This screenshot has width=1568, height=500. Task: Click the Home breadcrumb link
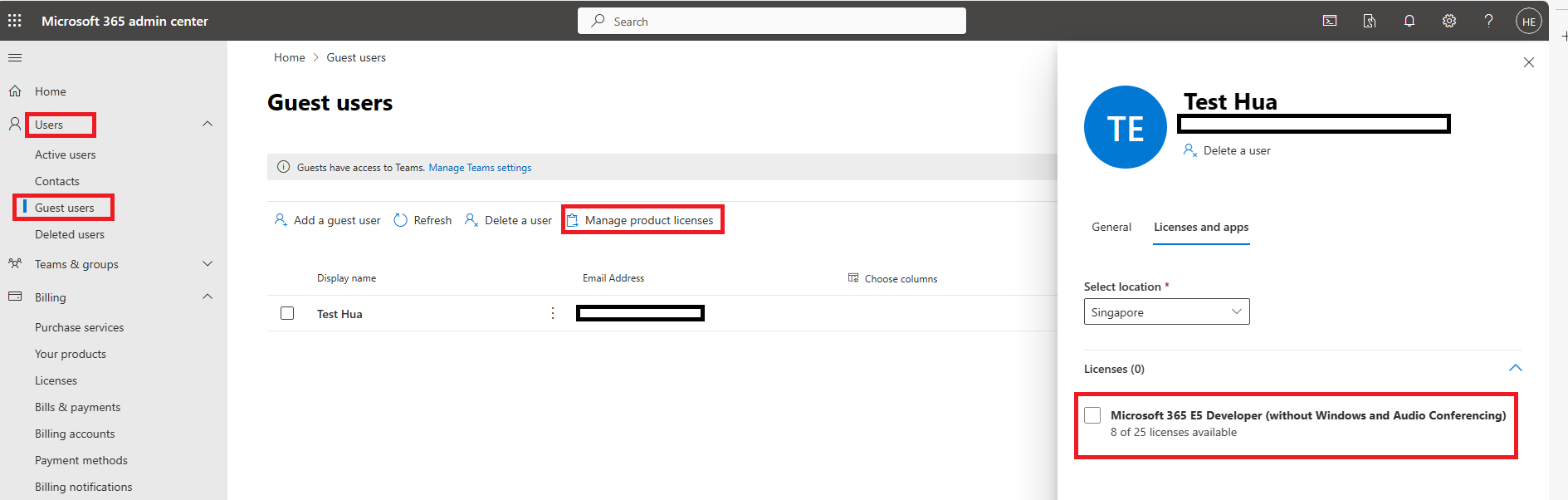point(290,57)
